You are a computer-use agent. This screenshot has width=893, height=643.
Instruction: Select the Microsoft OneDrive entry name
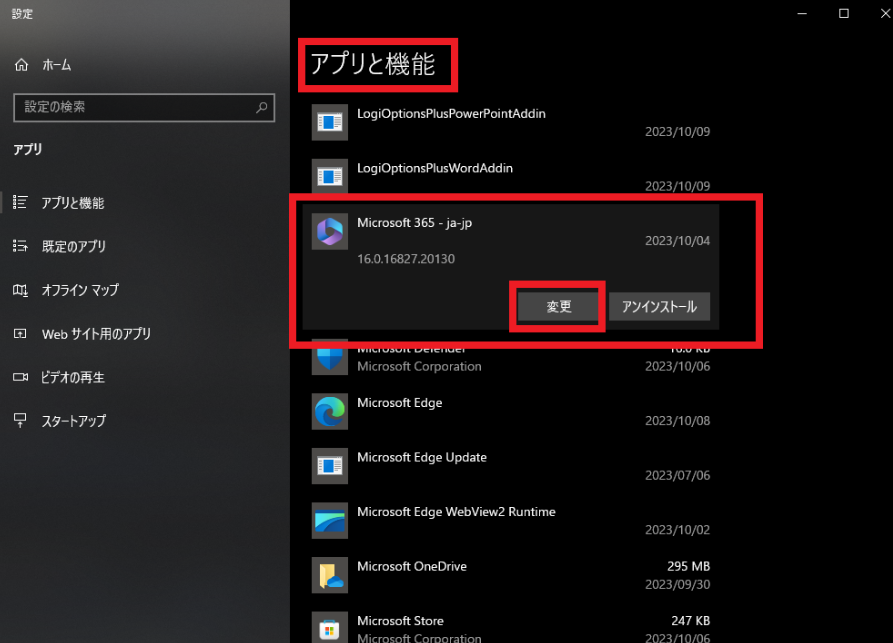pyautogui.click(x=411, y=566)
